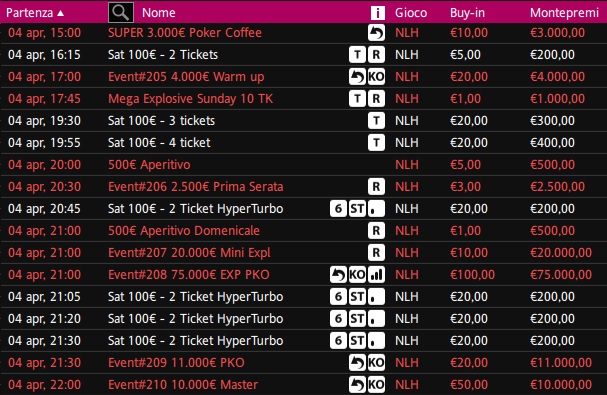Click the T ticket badge on Sat 100€ - 3 tickets
Viewport: 607px width, 395px height.
tap(376, 121)
